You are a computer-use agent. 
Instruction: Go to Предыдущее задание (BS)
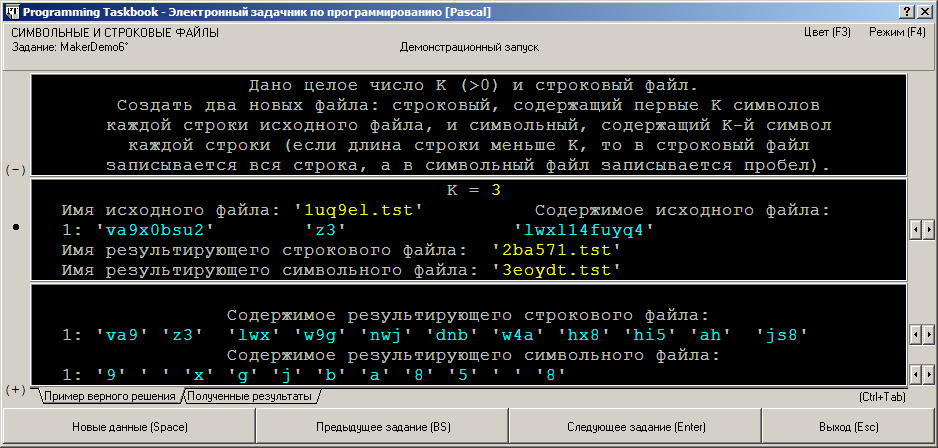382,427
